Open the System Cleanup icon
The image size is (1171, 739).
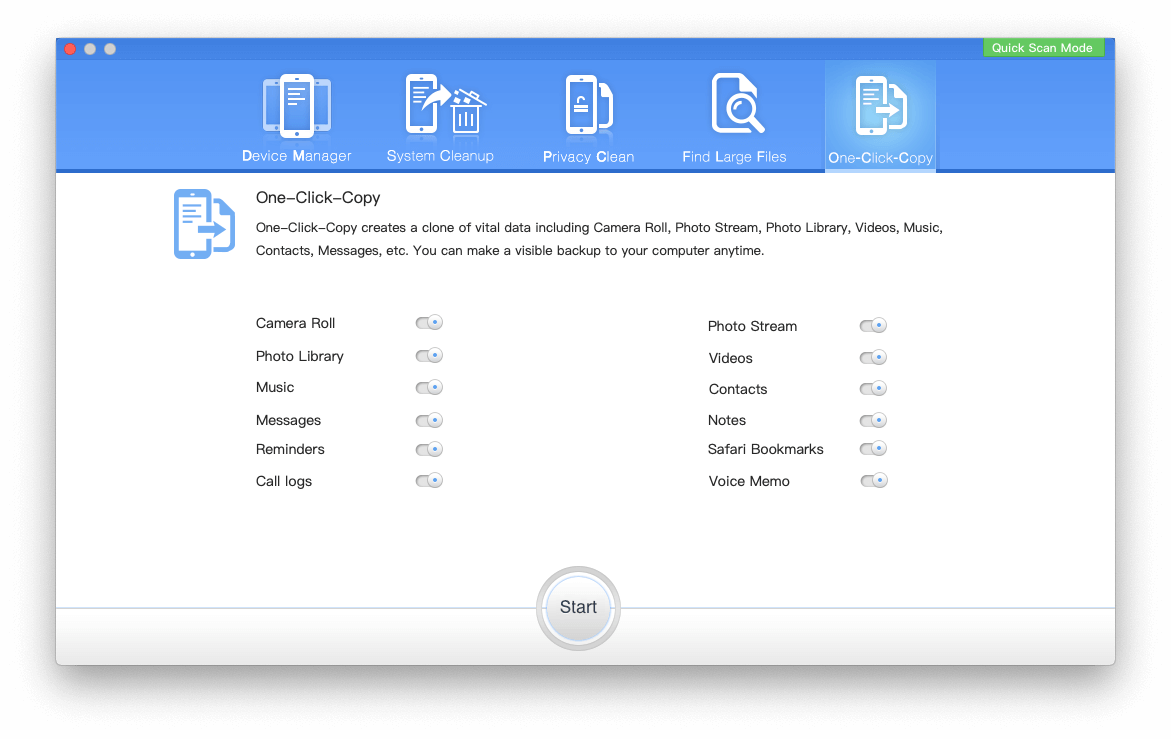coord(445,105)
